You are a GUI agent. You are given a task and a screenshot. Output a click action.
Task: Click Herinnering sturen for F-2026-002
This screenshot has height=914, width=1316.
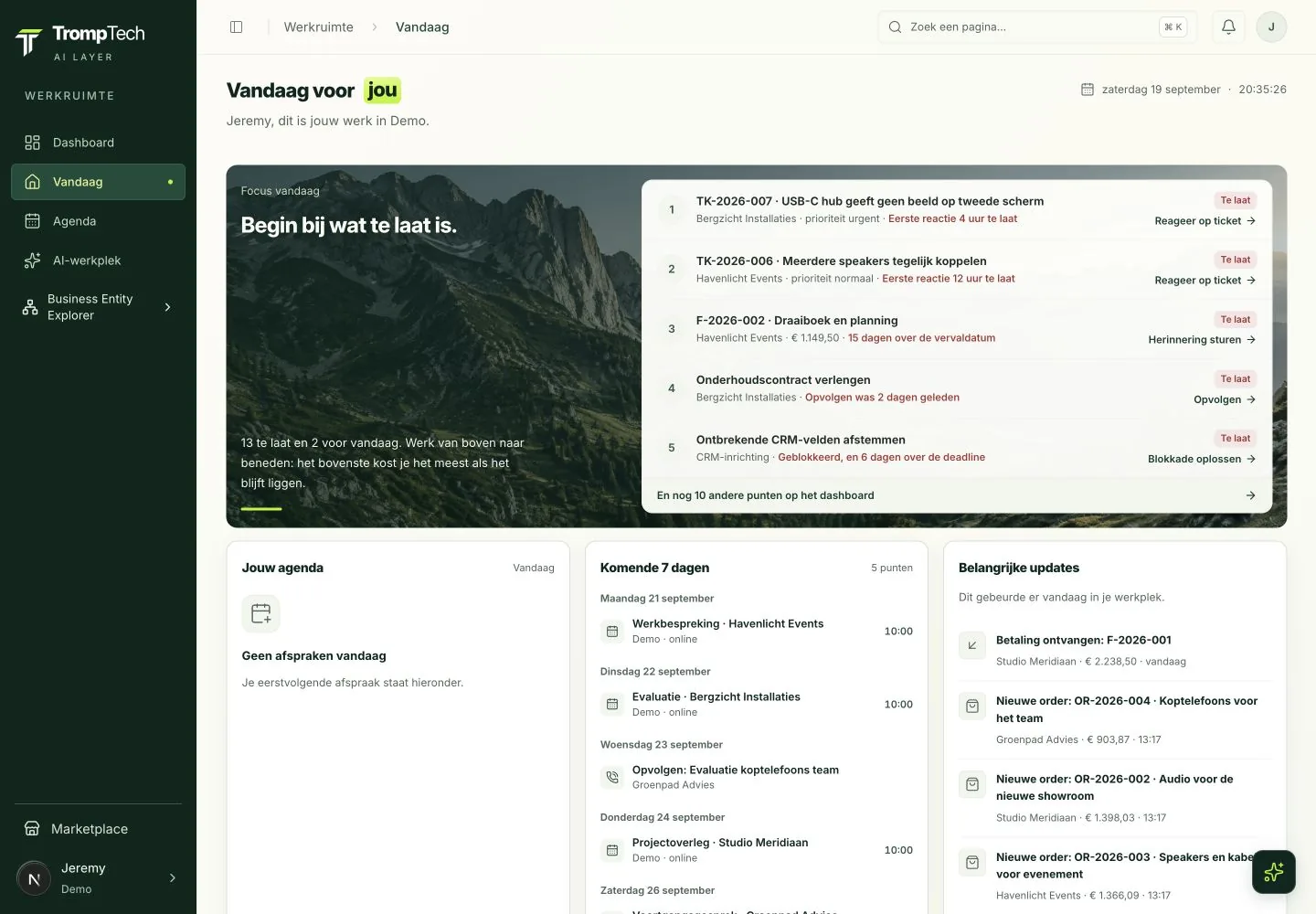point(1202,340)
